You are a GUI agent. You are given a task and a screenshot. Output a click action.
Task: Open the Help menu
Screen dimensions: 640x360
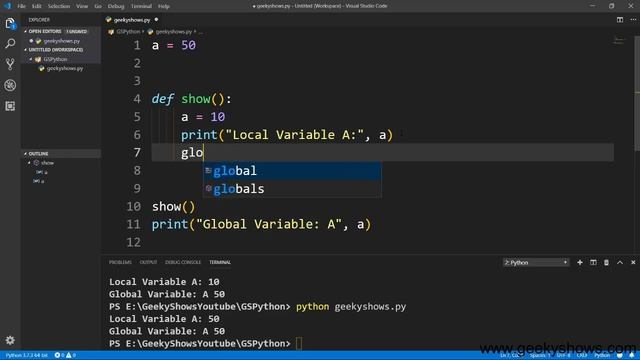(164, 6)
